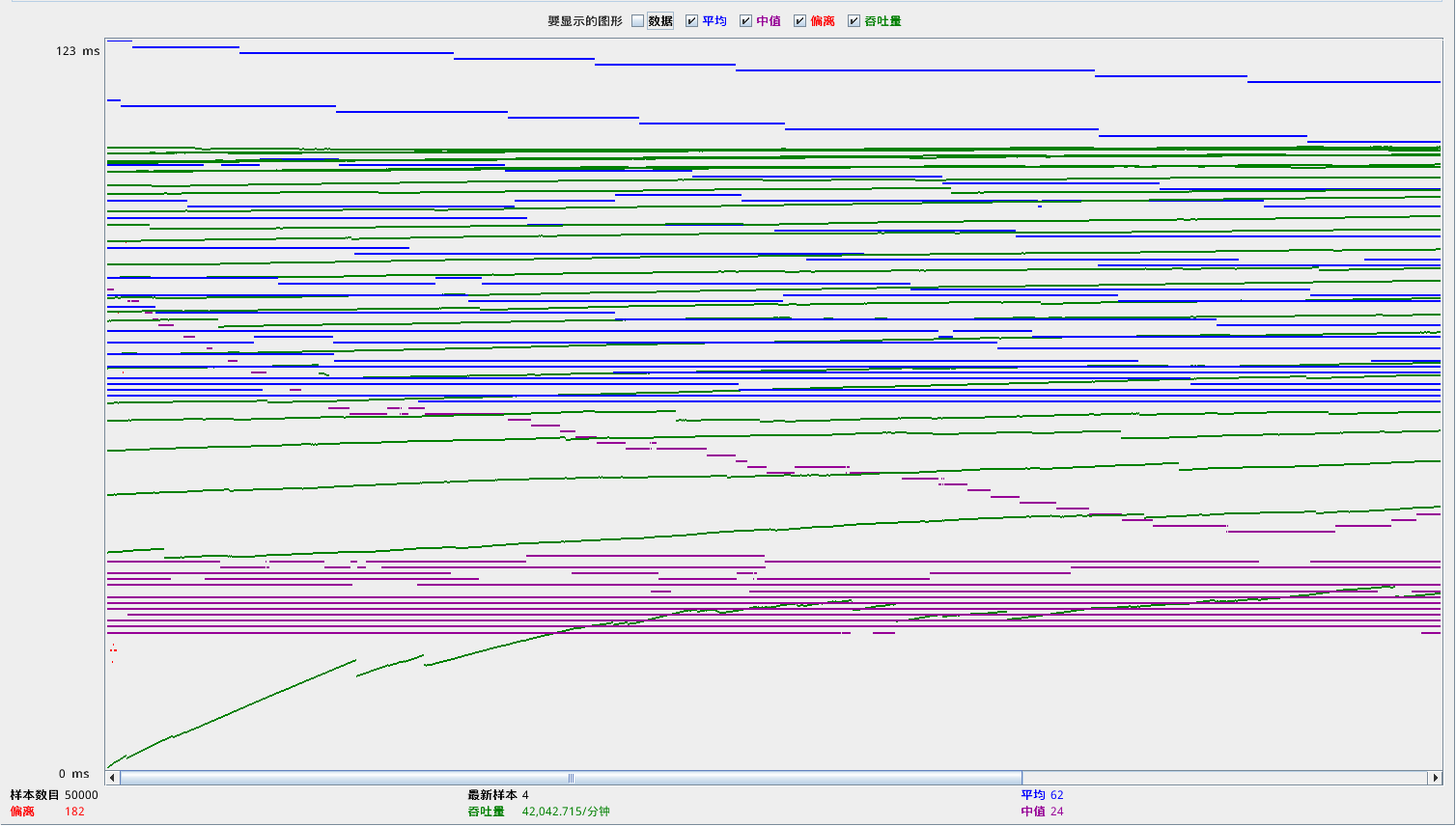The height and width of the screenshot is (826, 1456).
Task: Click the right arrow of horizontal scrollbar
Action: tap(1435, 778)
